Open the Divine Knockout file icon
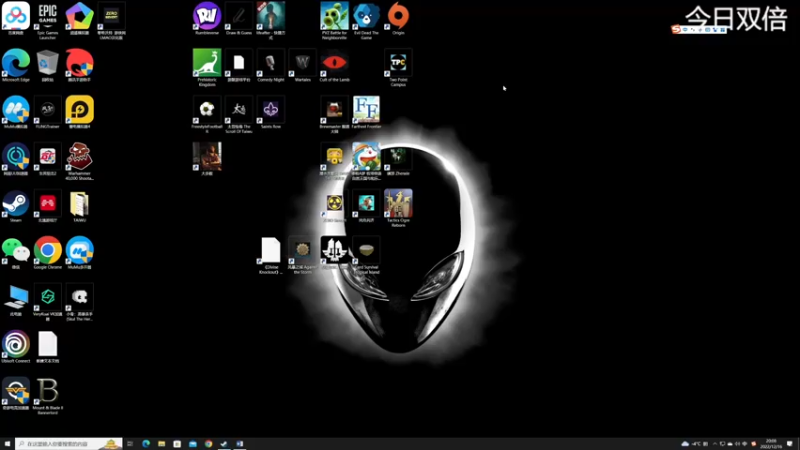800x450 pixels. tap(270, 255)
